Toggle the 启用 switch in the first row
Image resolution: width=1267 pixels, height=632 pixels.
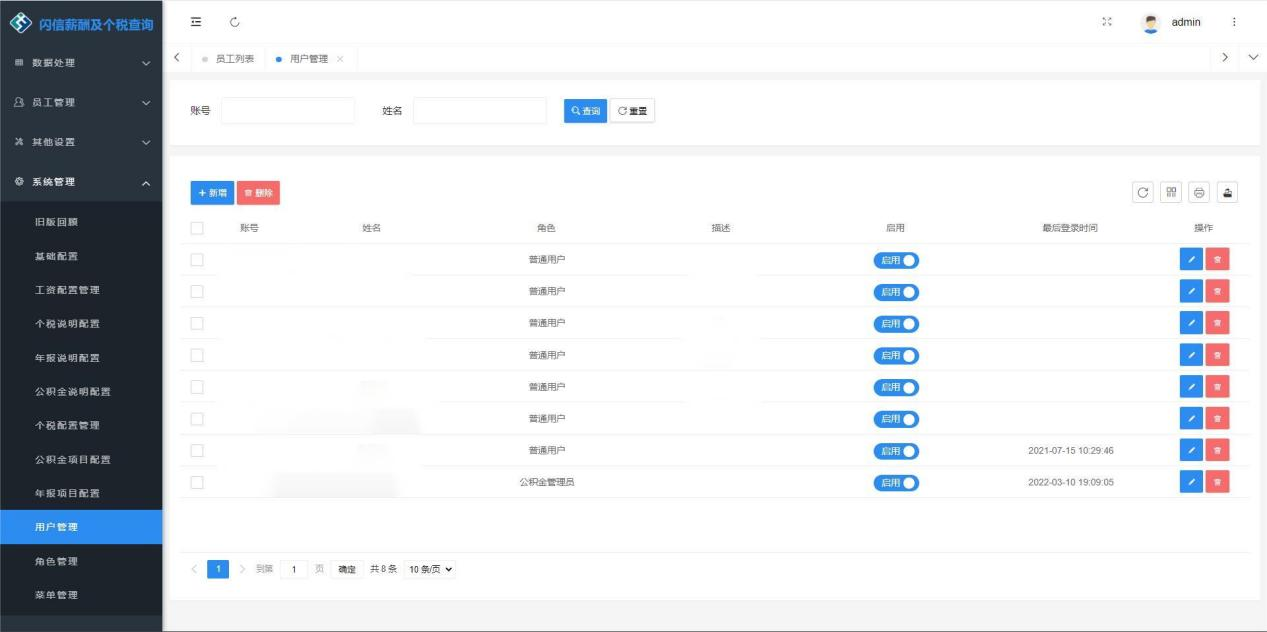point(896,260)
